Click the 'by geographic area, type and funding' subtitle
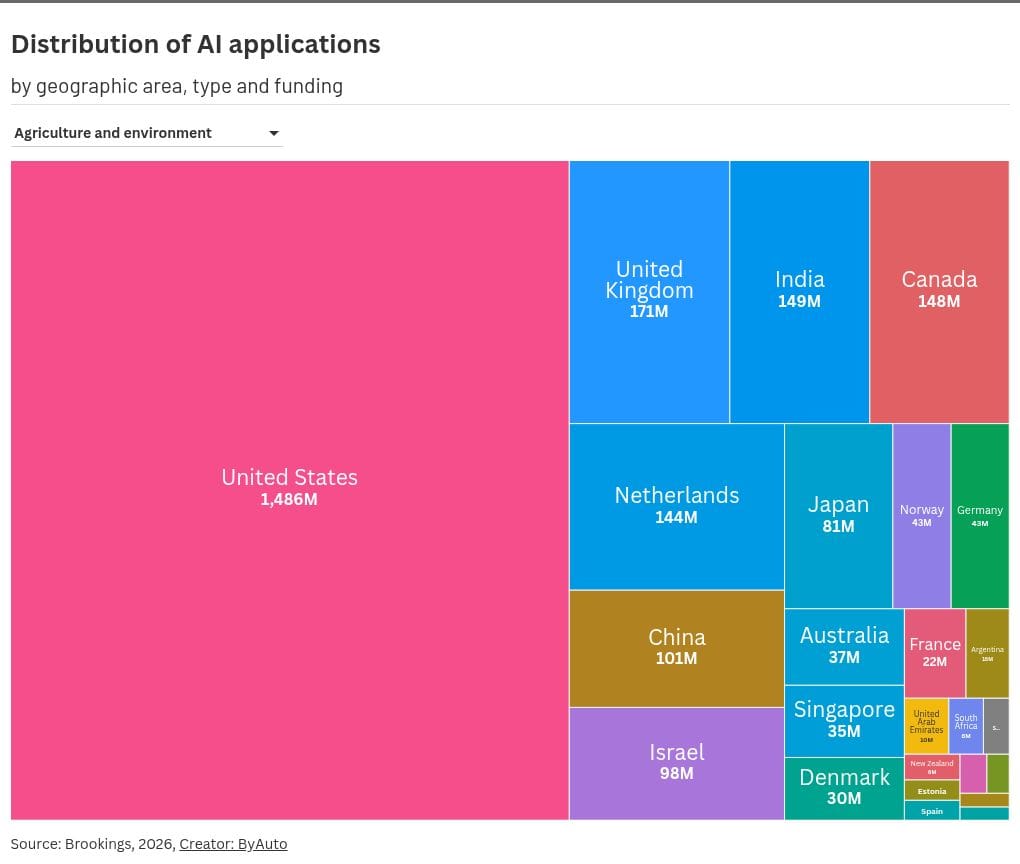Viewport: 1020px width, 864px height. point(177,86)
